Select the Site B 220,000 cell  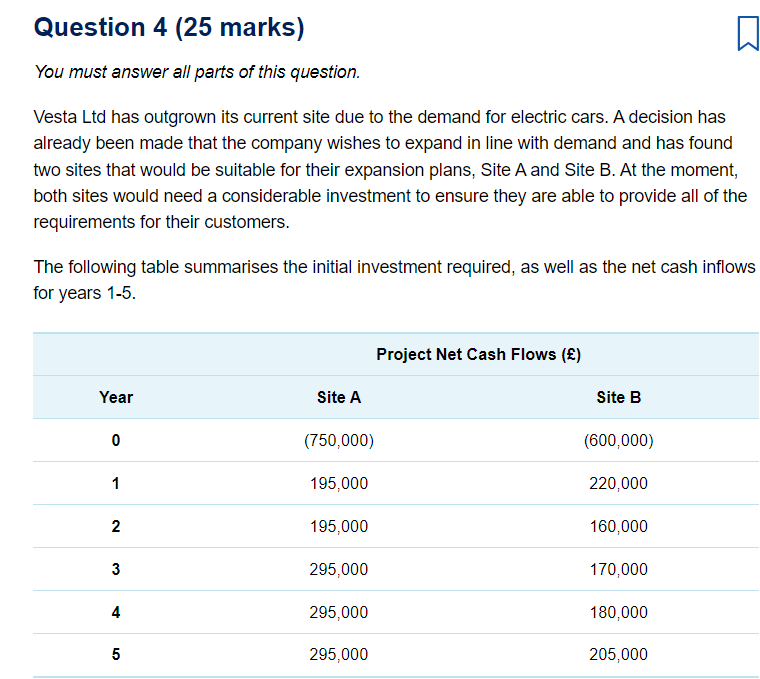point(618,483)
